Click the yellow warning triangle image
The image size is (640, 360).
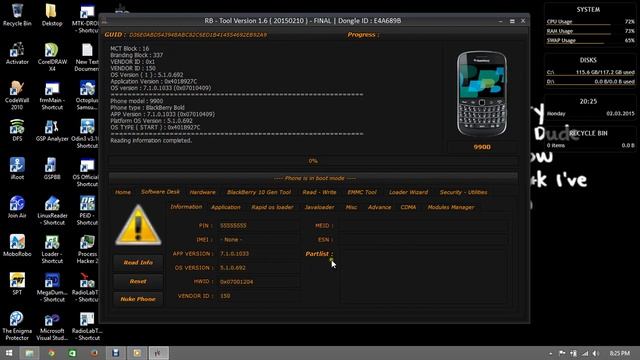click(138, 225)
